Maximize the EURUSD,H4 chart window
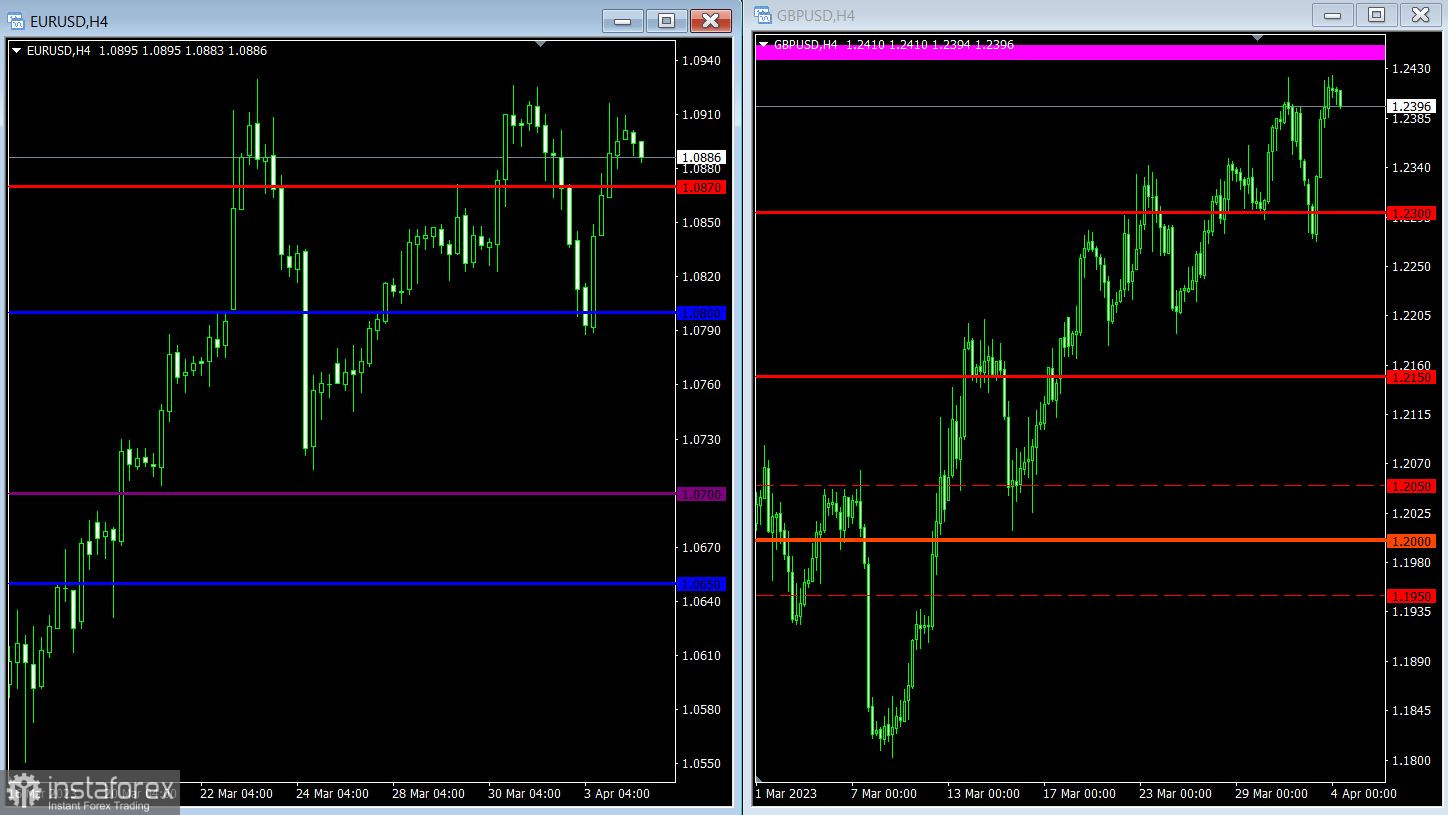This screenshot has height=815, width=1448. [666, 21]
